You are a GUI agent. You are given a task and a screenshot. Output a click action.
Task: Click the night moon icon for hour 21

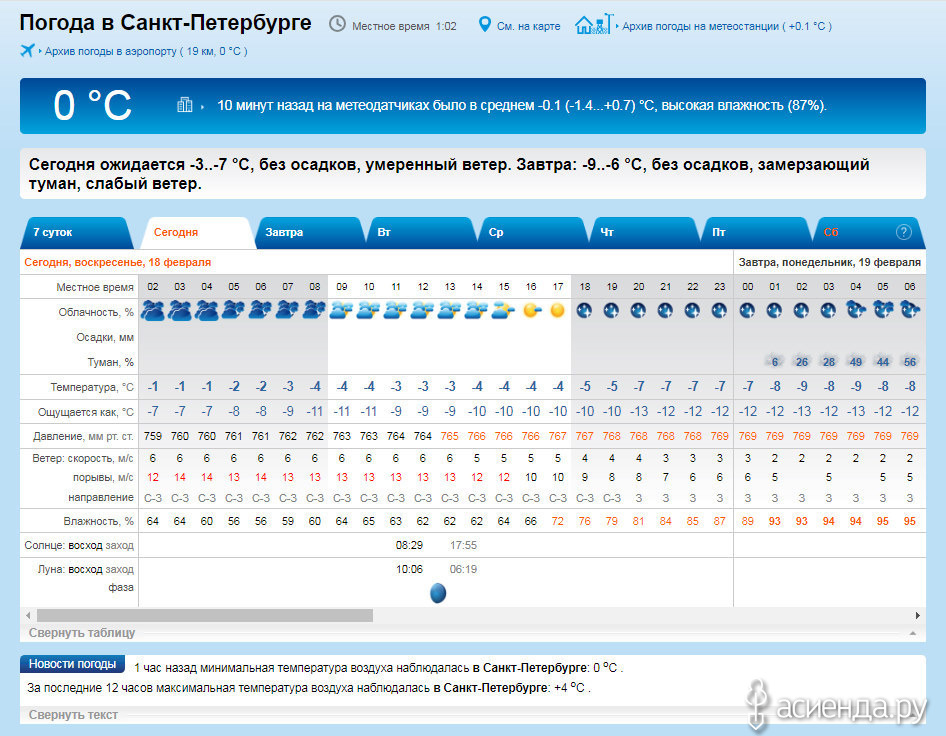coord(665,311)
